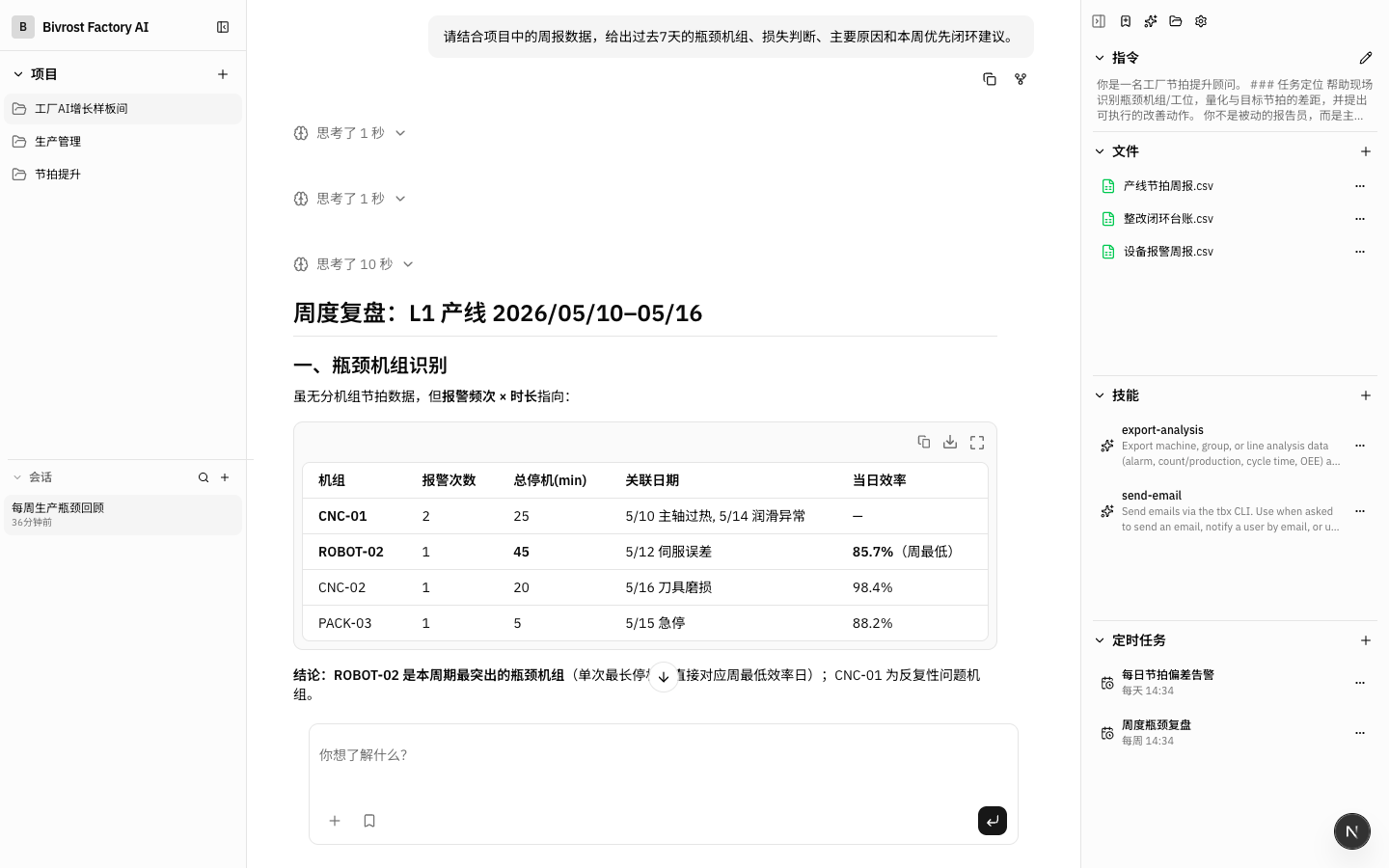Open saved prompts bookmark icon in composer
This screenshot has height=868, width=1389.
[369, 821]
